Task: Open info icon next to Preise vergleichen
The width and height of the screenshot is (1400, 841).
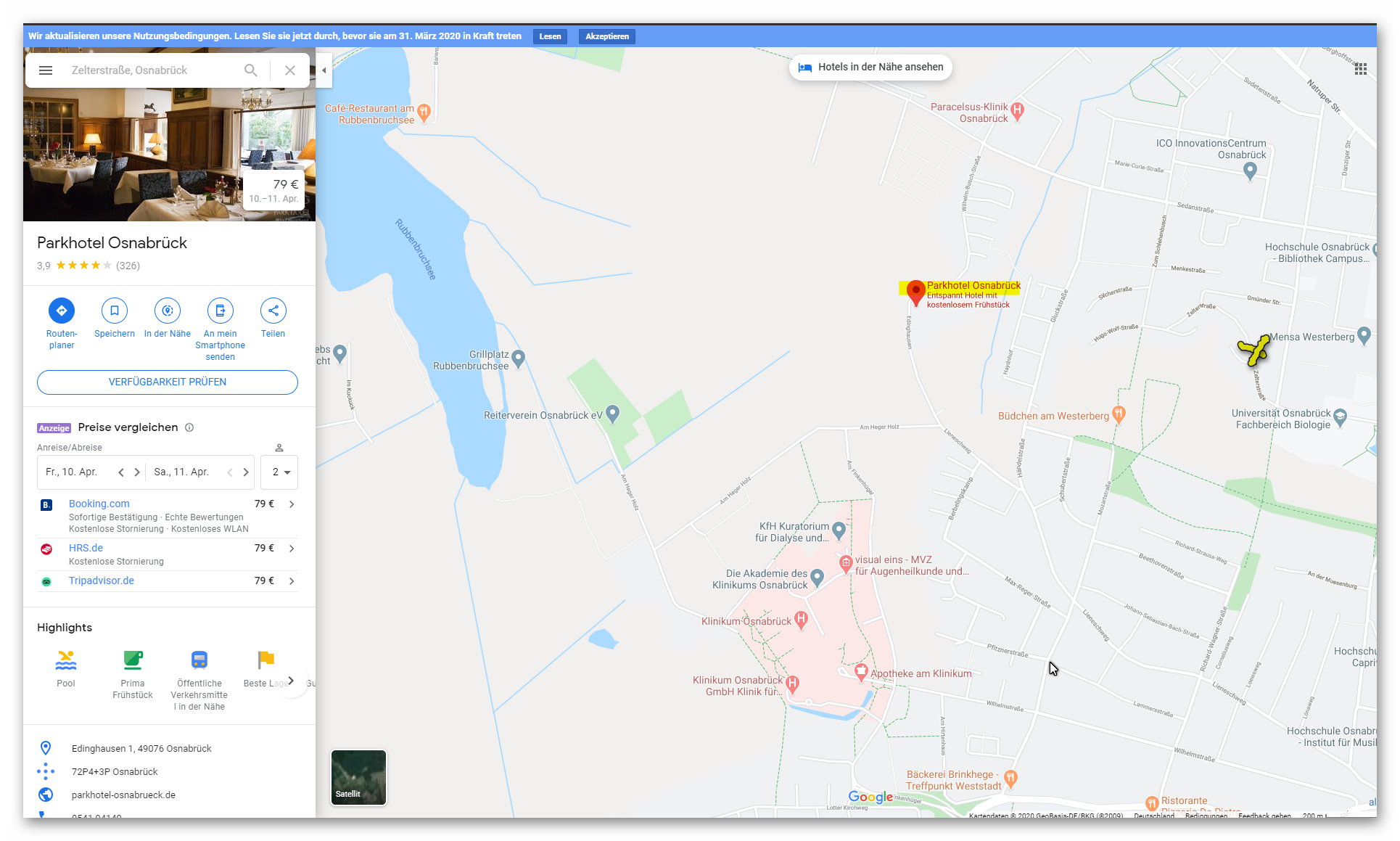Action: pyautogui.click(x=189, y=427)
